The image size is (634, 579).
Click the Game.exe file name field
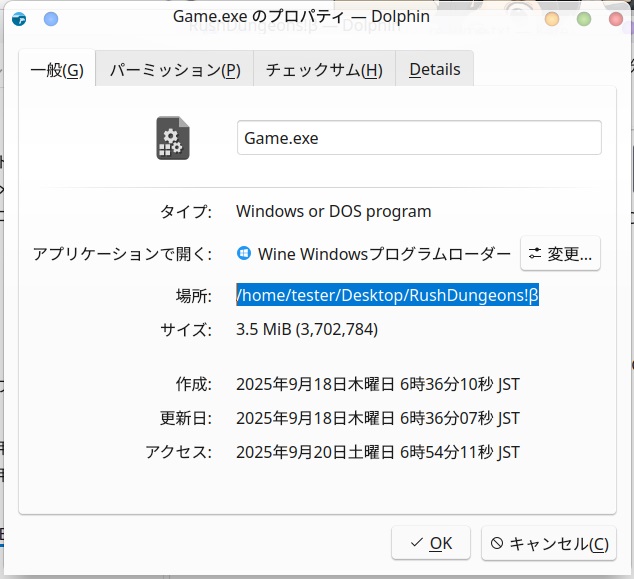tap(419, 138)
